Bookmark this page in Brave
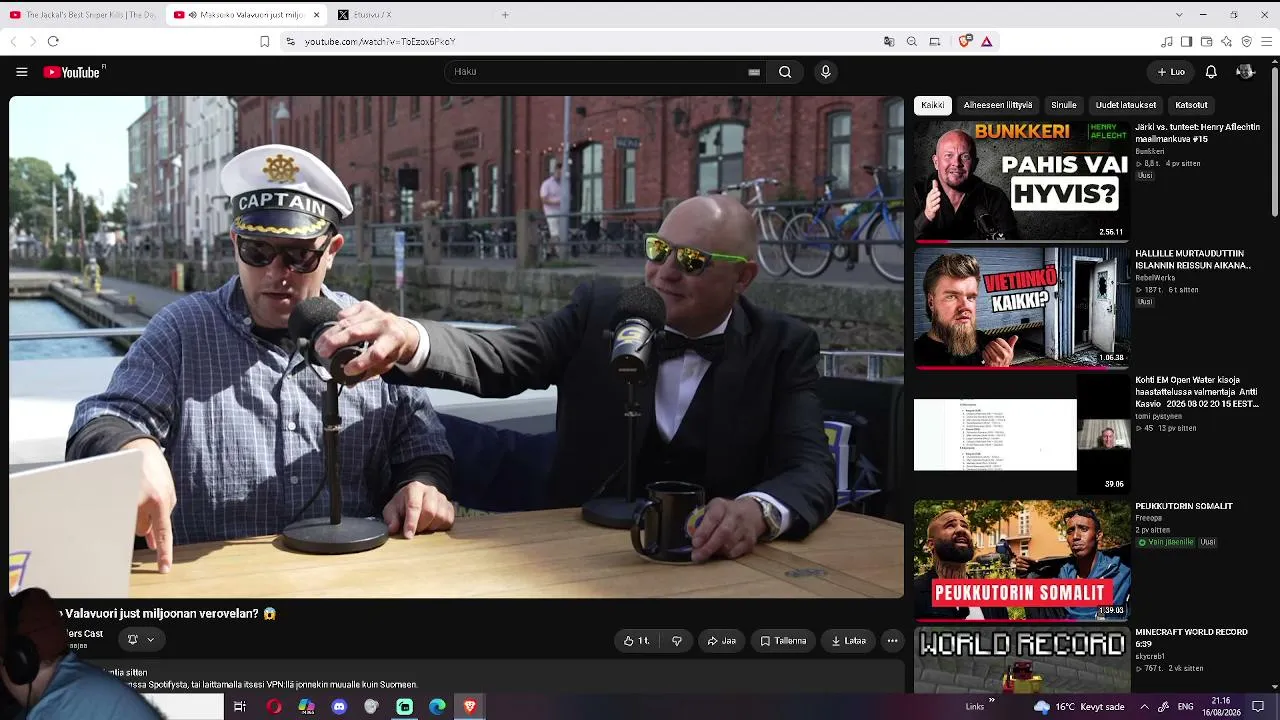 [x=264, y=41]
